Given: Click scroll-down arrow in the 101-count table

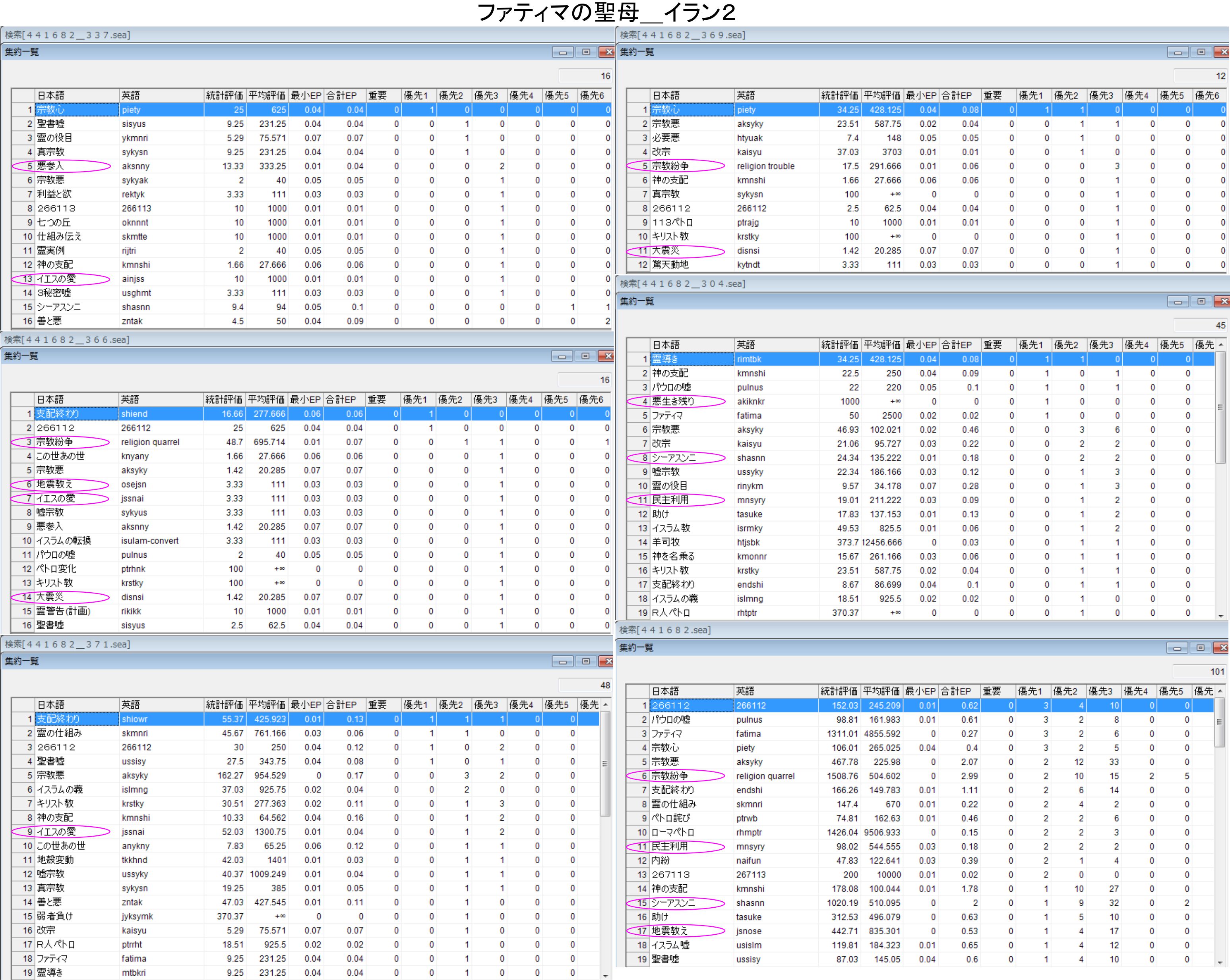Looking at the screenshot, I should [x=1220, y=963].
